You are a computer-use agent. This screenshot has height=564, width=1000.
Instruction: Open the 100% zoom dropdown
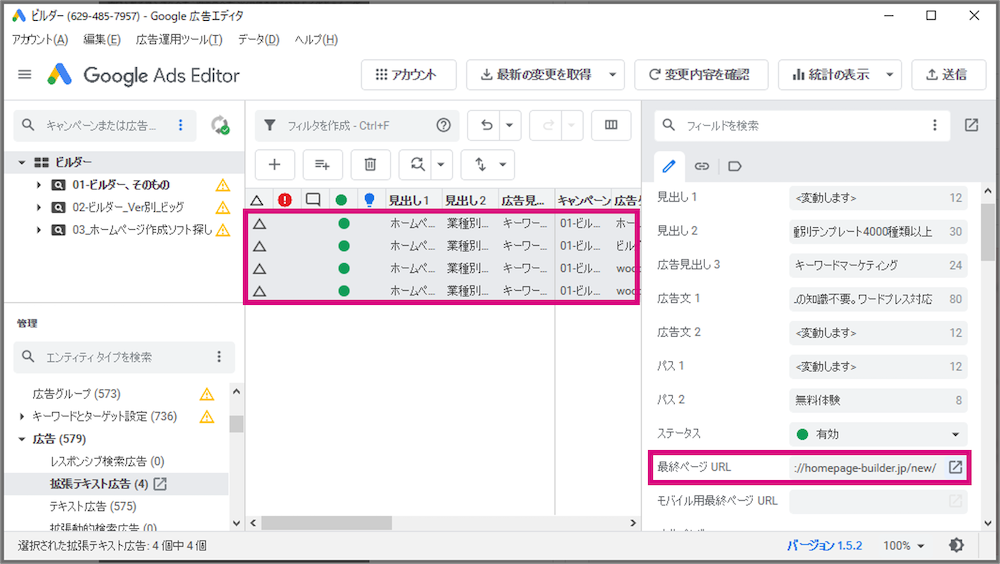(x=904, y=545)
